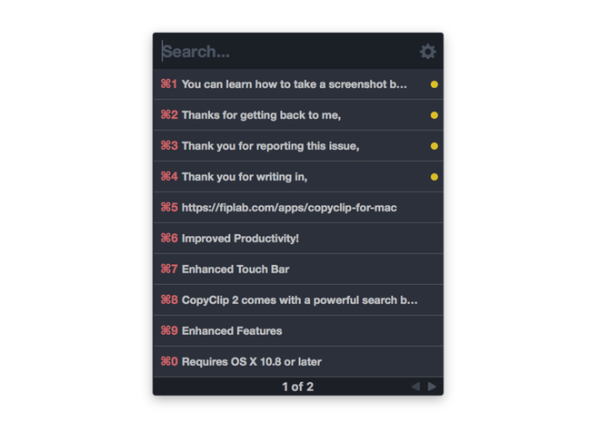Toggle yellow dot beside 'Thank you for reporting'
600x422 pixels.
pos(434,146)
